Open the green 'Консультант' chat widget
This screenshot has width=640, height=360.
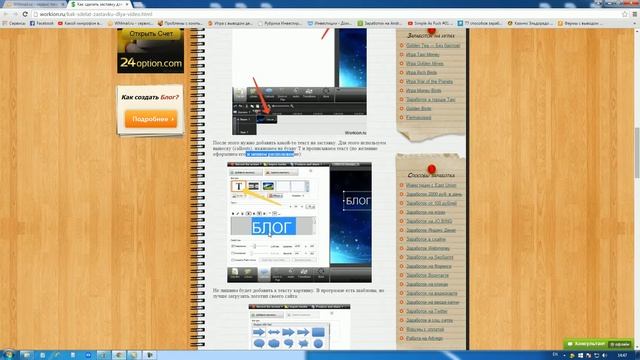pos(598,344)
